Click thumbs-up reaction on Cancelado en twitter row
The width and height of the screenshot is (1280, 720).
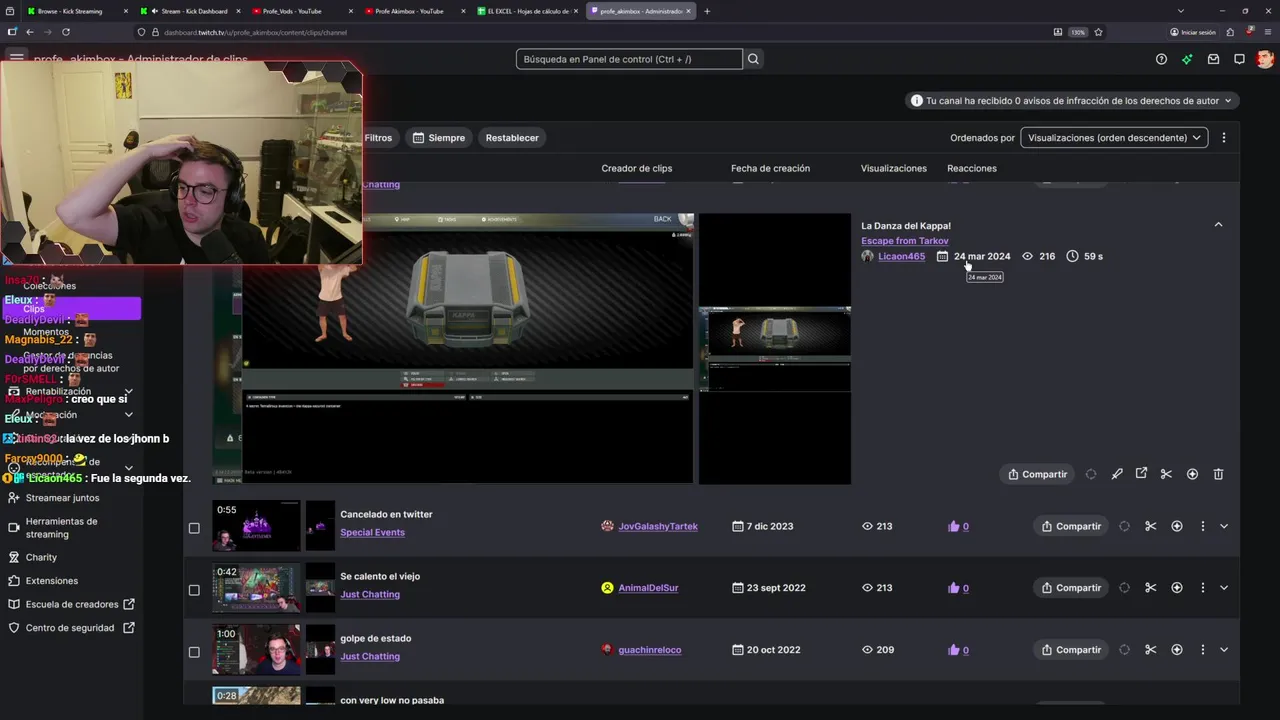click(x=953, y=526)
